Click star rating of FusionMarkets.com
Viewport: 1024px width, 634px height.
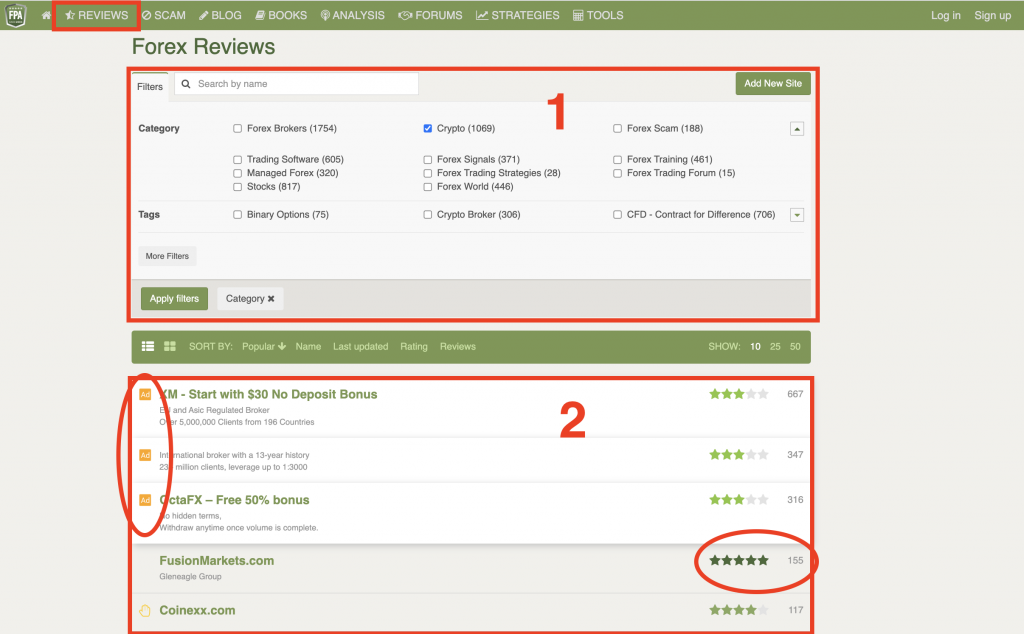point(739,560)
